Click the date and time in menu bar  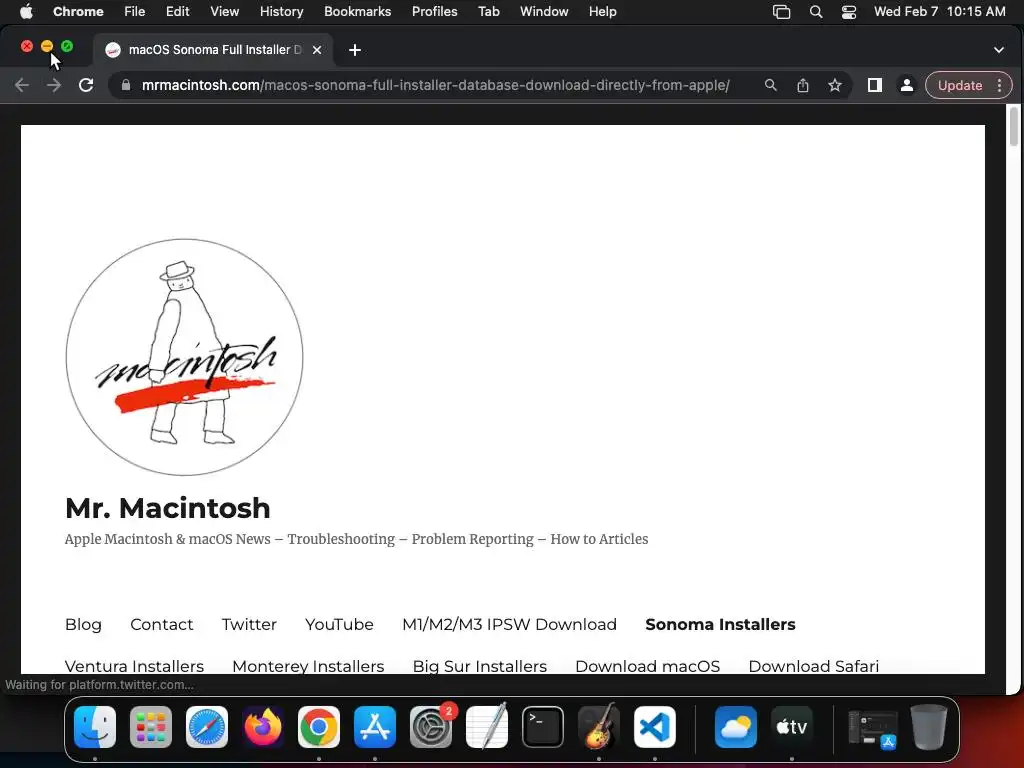point(939,12)
